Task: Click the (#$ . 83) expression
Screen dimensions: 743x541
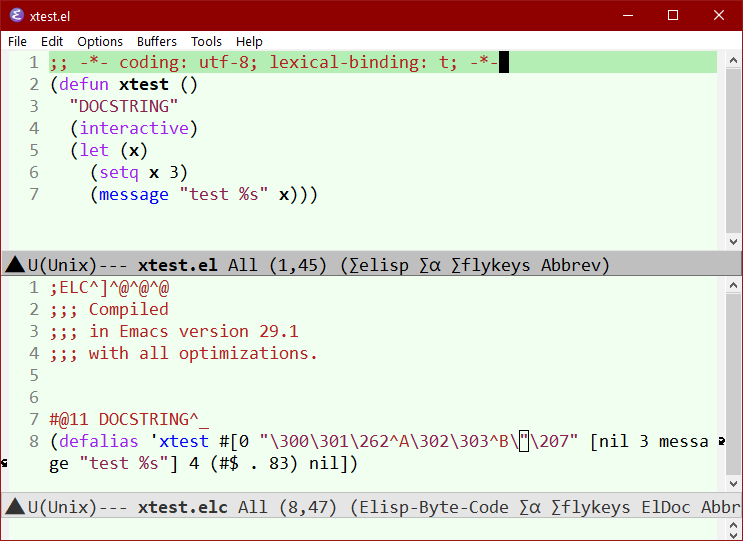Action: pyautogui.click(x=254, y=463)
